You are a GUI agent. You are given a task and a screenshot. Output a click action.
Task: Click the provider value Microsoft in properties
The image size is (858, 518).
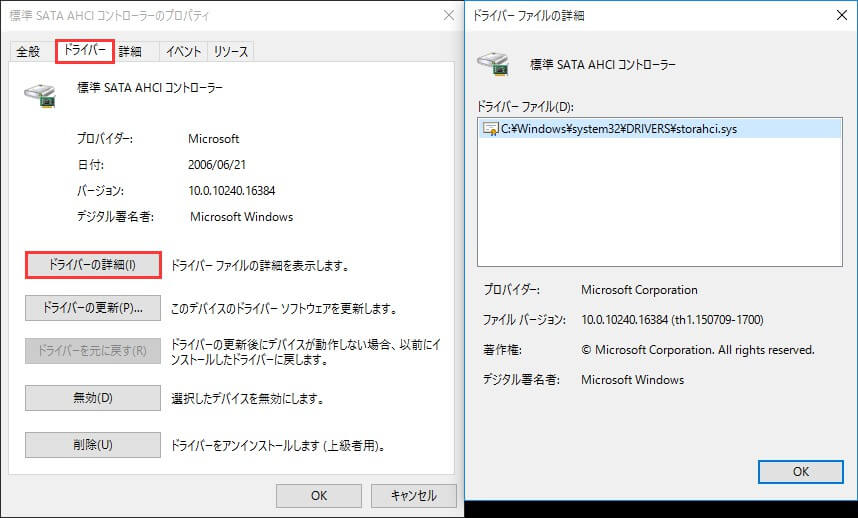click(x=213, y=139)
